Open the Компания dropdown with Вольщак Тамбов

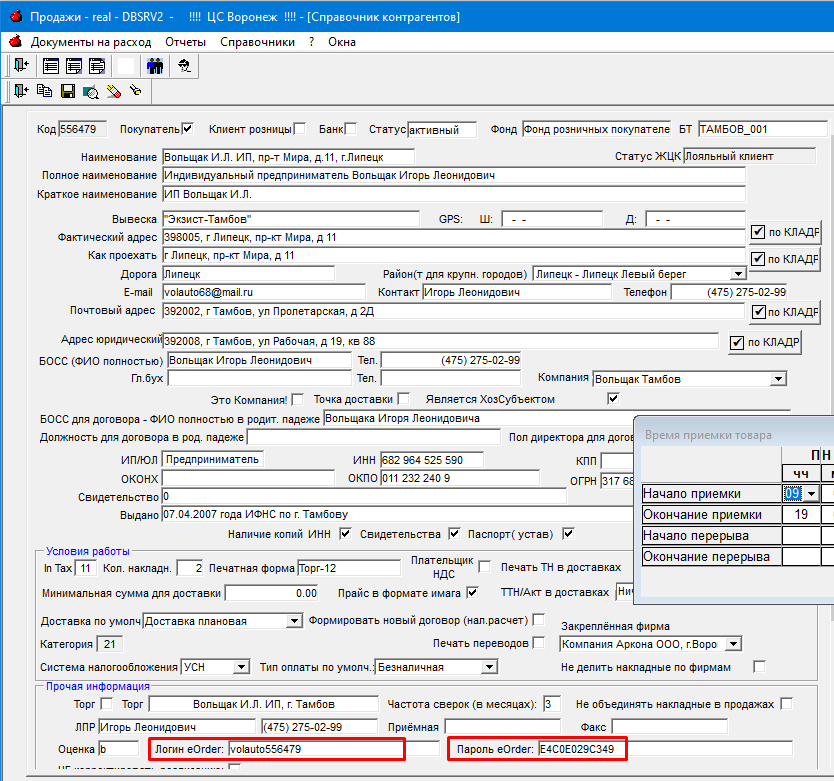point(778,379)
